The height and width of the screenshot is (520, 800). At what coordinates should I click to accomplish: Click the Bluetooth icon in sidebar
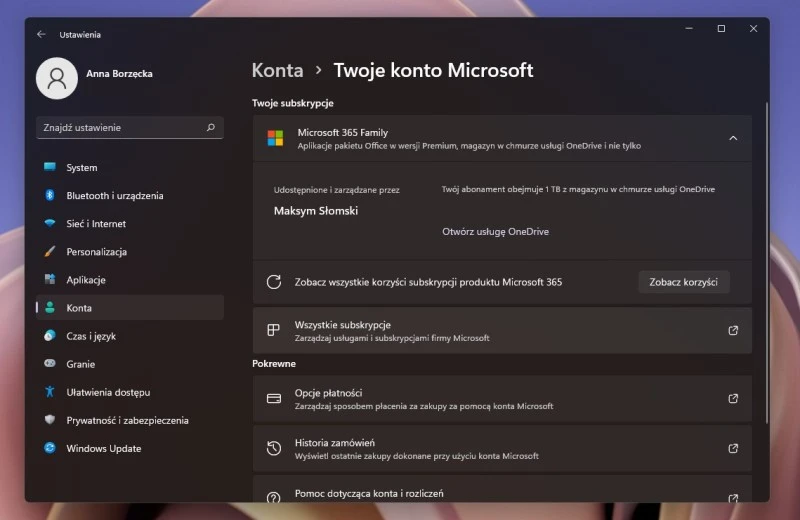pyautogui.click(x=49, y=195)
